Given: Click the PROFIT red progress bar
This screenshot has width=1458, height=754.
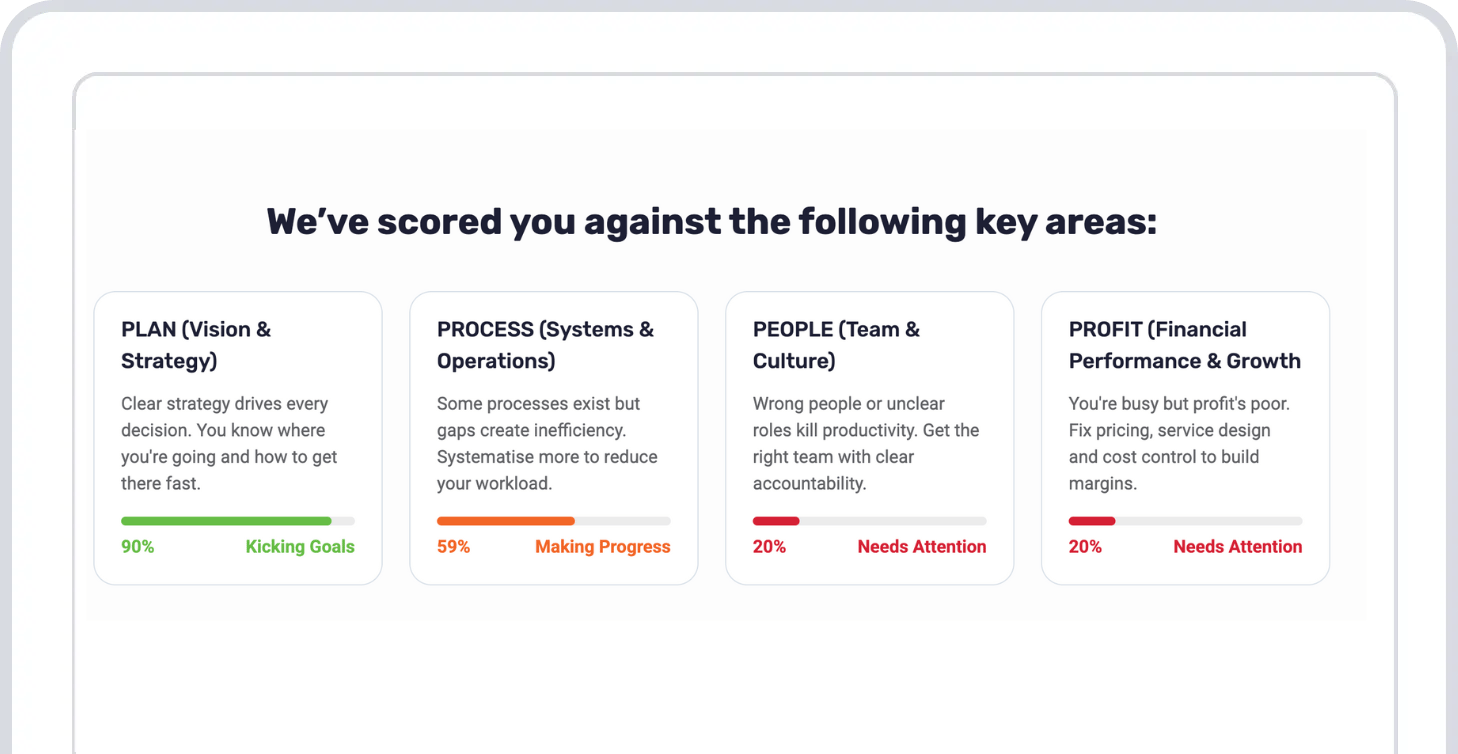Looking at the screenshot, I should (1185, 521).
